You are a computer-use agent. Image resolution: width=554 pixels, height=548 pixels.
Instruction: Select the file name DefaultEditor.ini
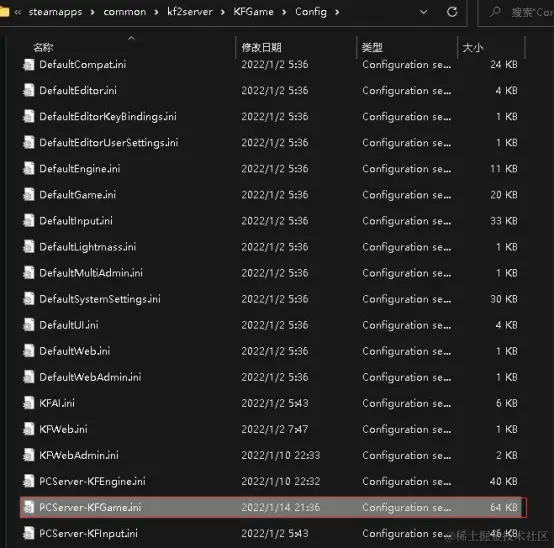point(78,91)
